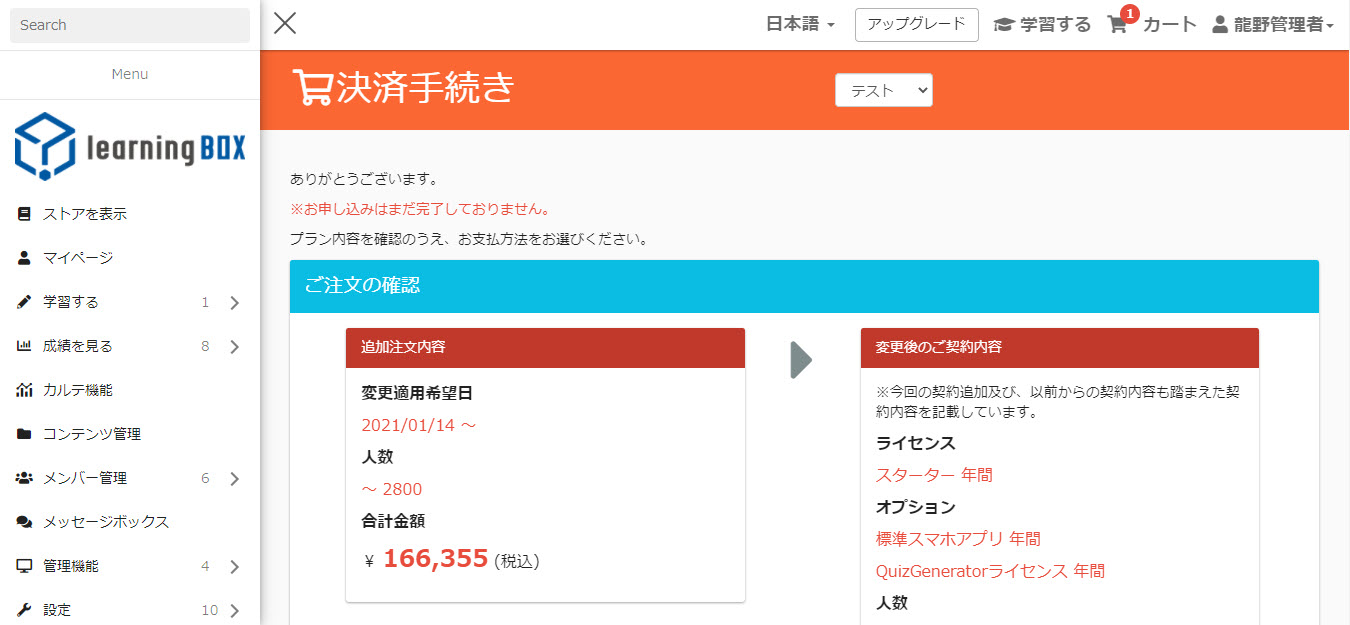Expand the 学習する sidebar submenu arrow
Screen dimensions: 1350x625
click(234, 303)
